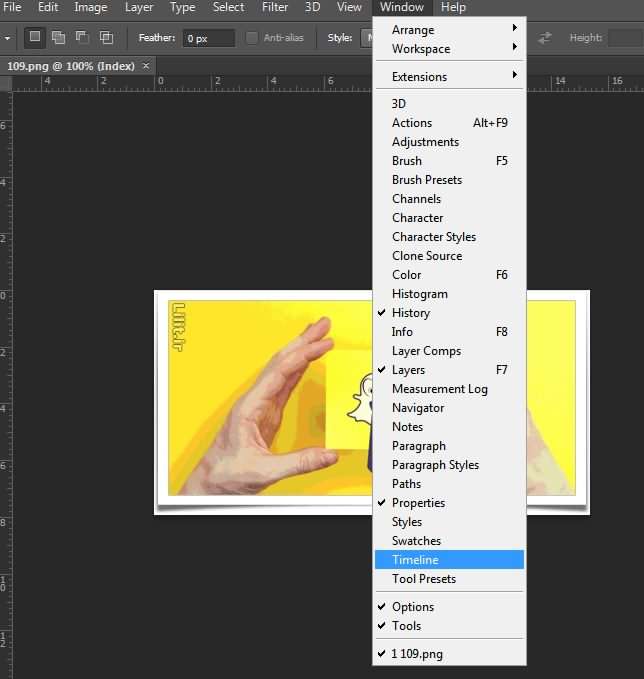Show the Swatches panel
The width and height of the screenshot is (644, 679).
pyautogui.click(x=450, y=541)
